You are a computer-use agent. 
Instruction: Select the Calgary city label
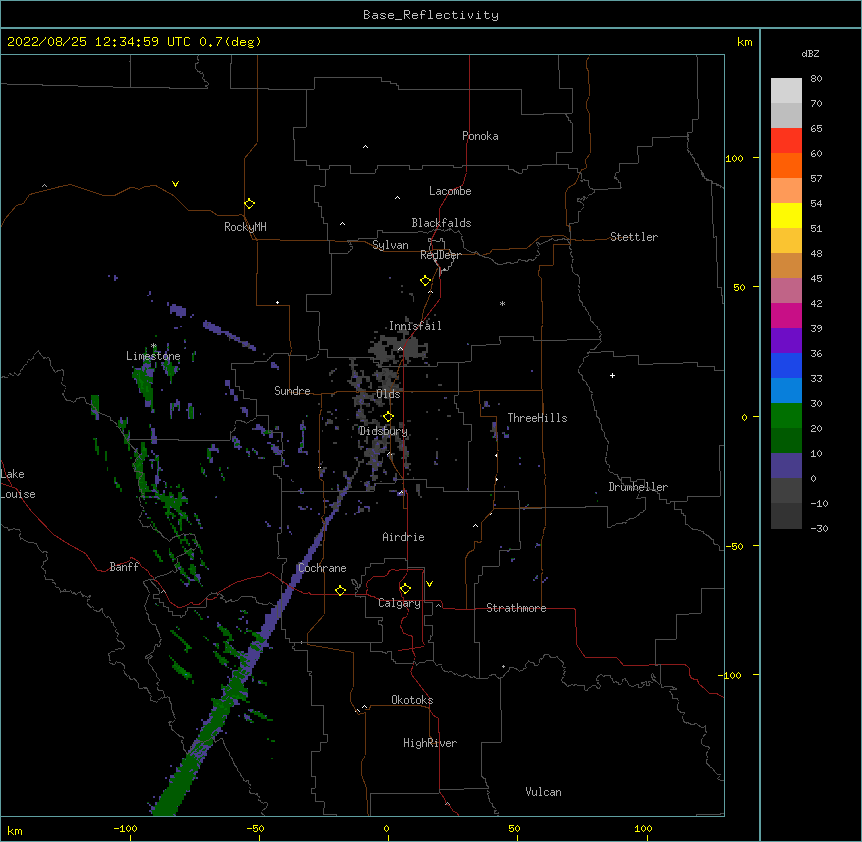[399, 603]
